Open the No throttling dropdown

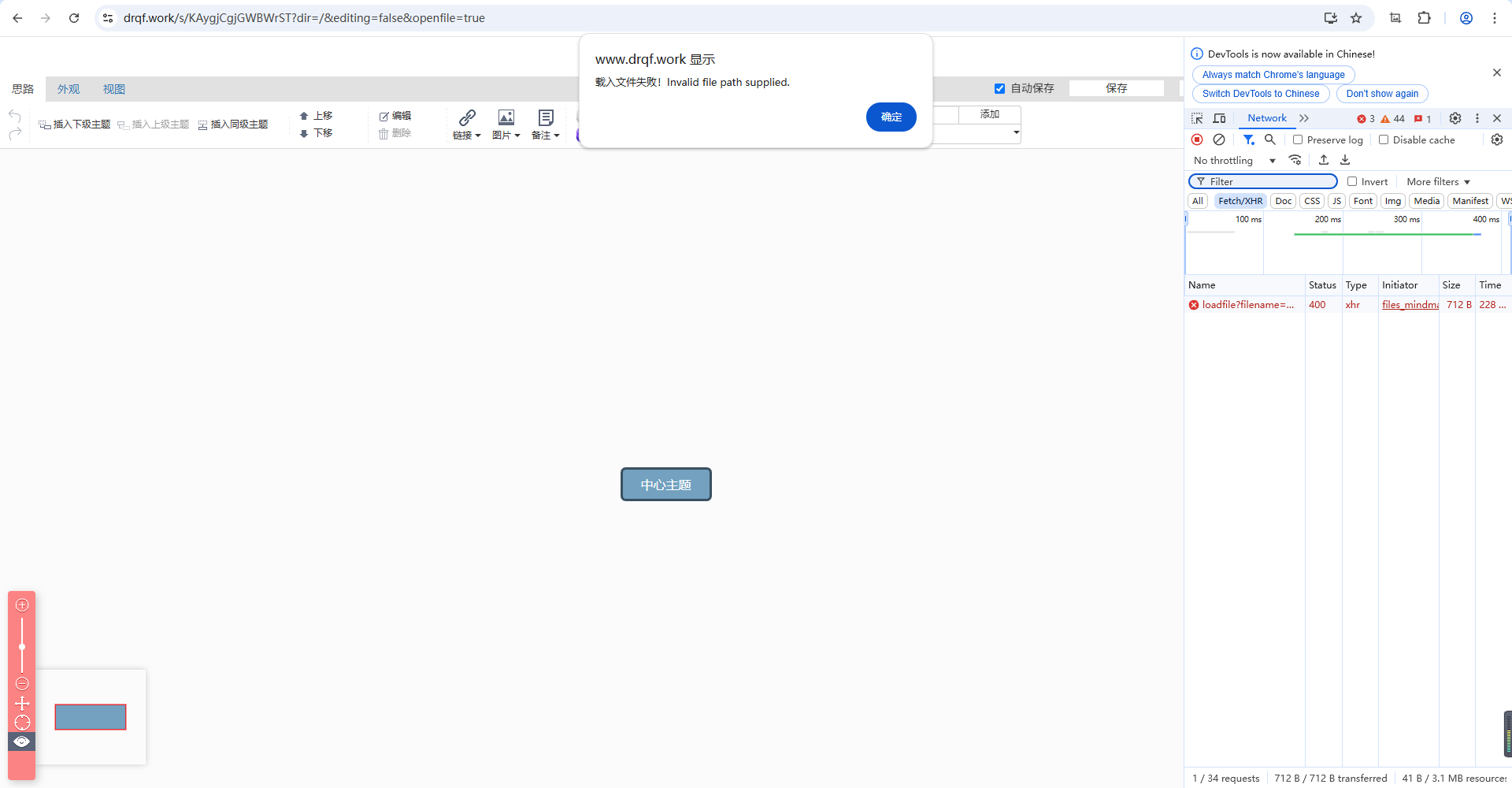tap(1234, 161)
